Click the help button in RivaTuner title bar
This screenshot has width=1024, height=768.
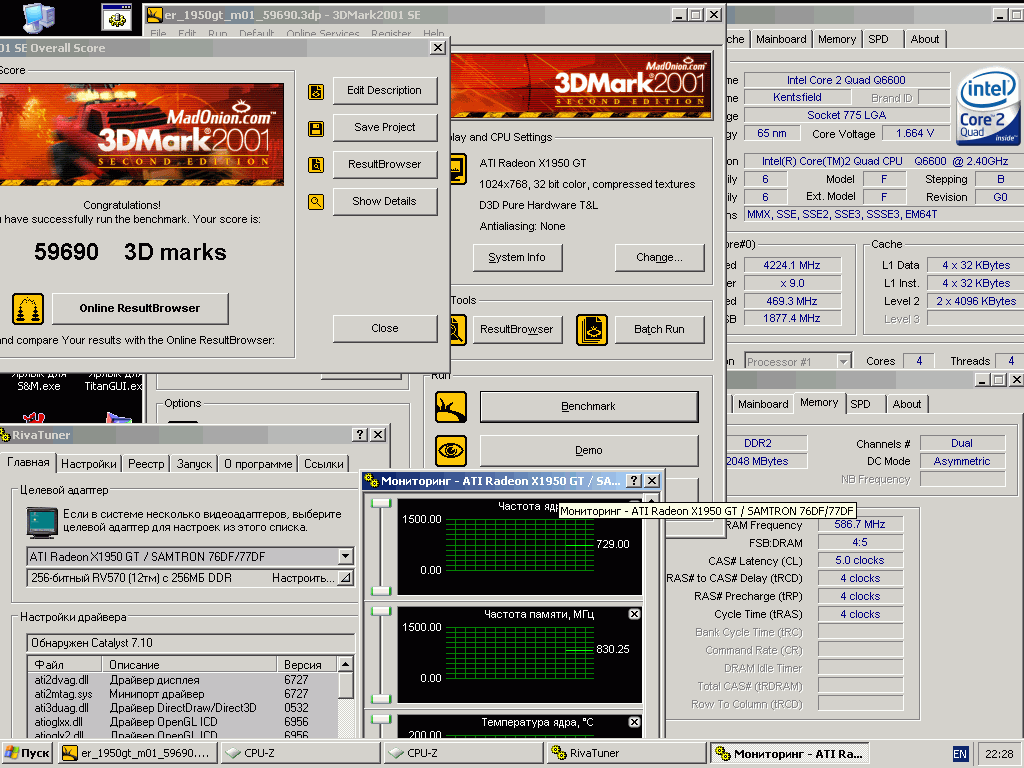(x=360, y=435)
